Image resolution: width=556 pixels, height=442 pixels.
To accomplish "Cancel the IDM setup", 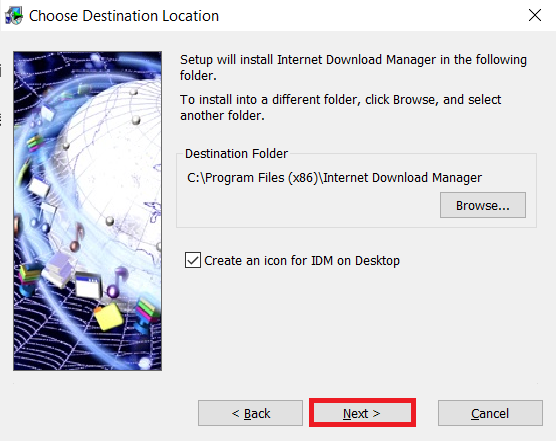I will (x=490, y=413).
